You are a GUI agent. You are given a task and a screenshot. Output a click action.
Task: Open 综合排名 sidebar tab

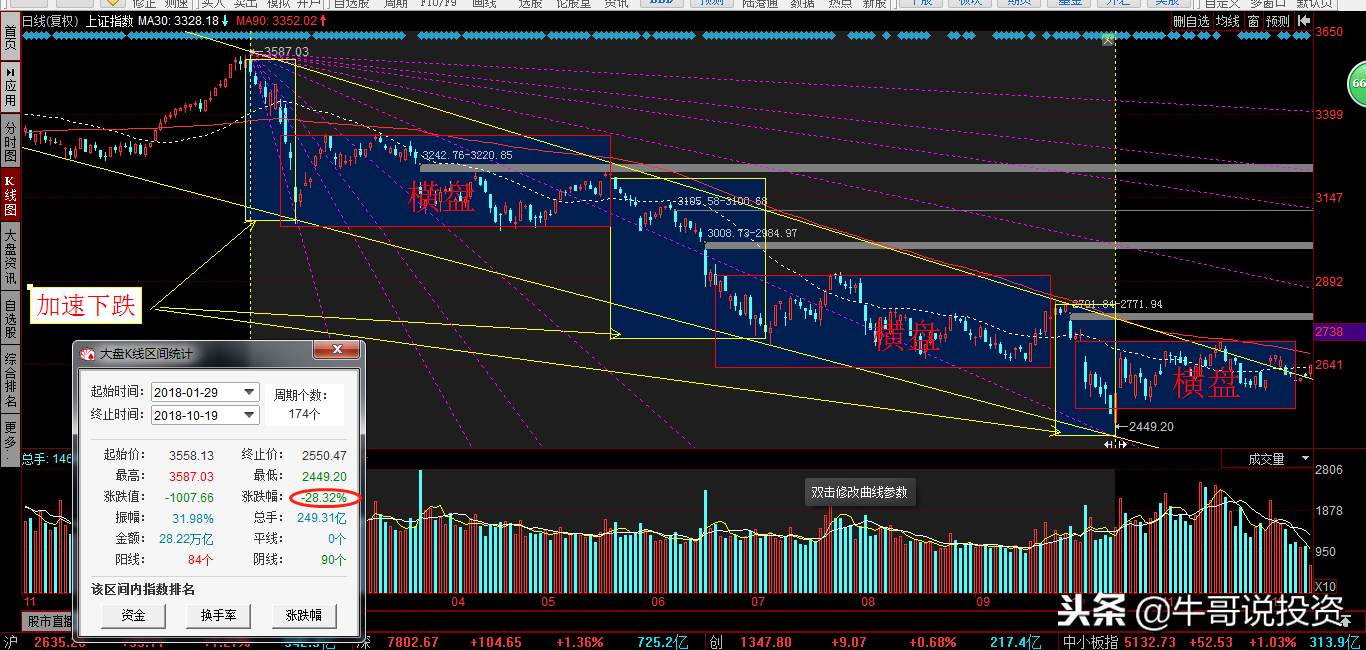pos(10,380)
